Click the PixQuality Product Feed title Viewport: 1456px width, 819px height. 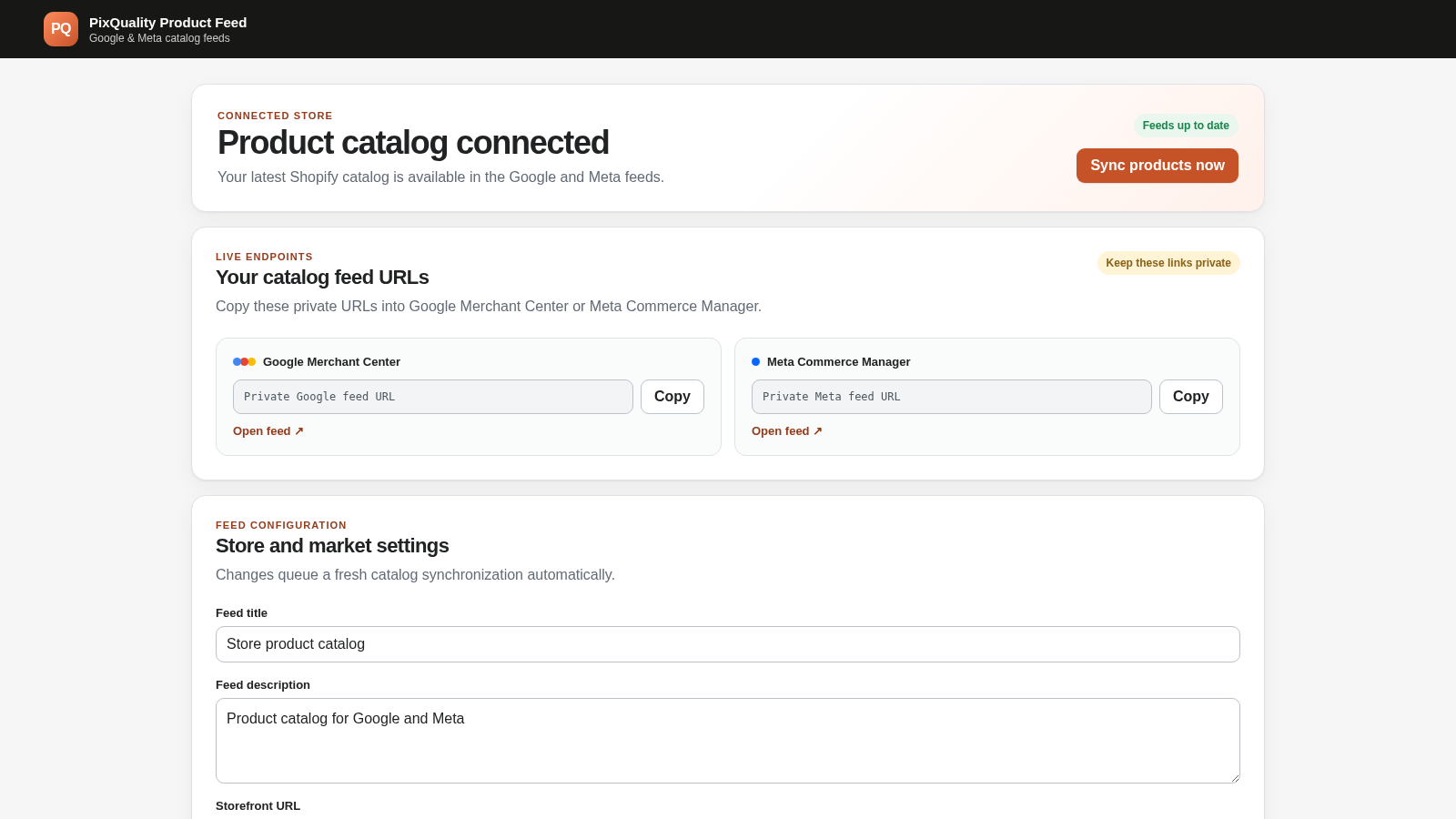tap(168, 23)
